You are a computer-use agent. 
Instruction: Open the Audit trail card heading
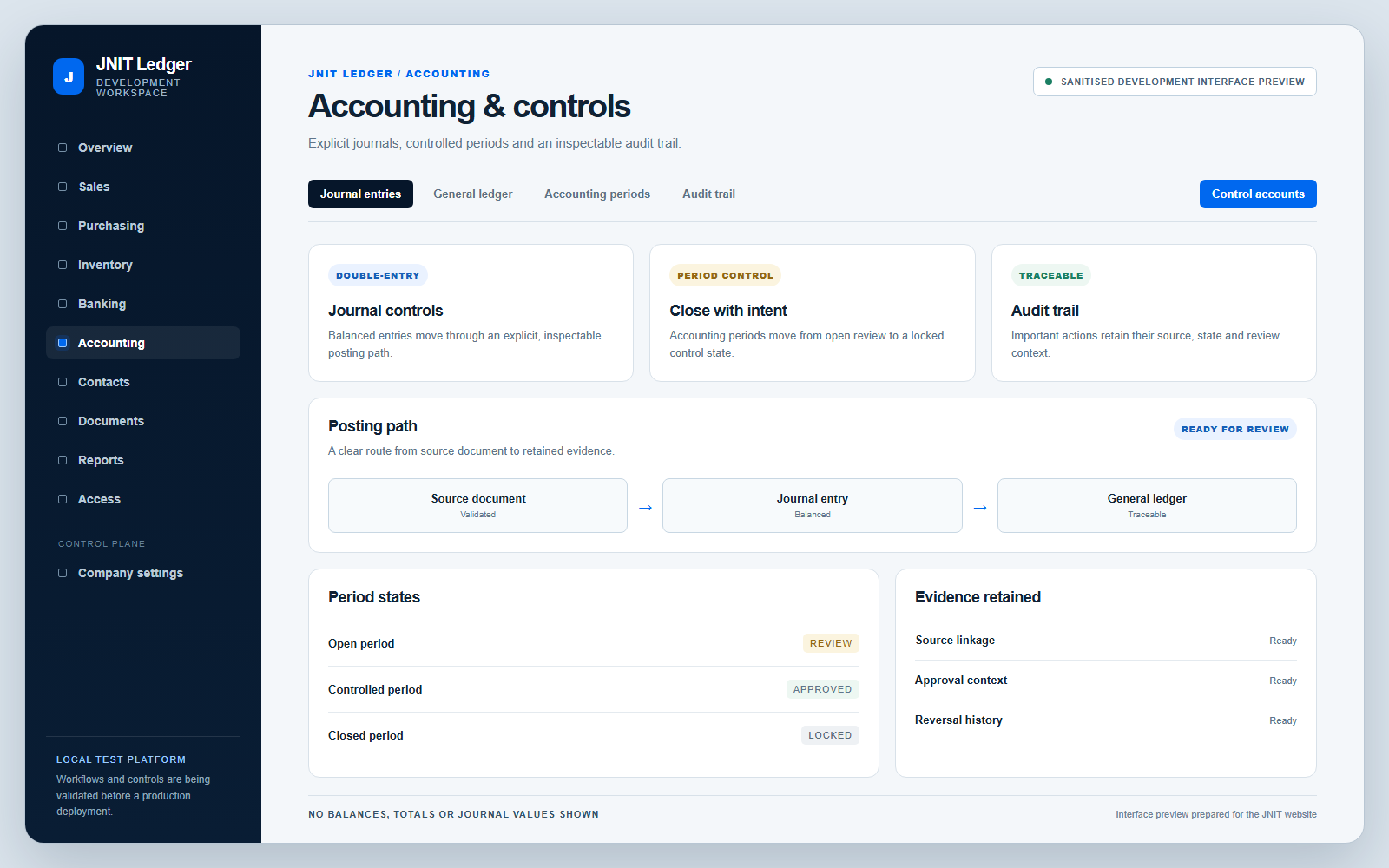1045,311
